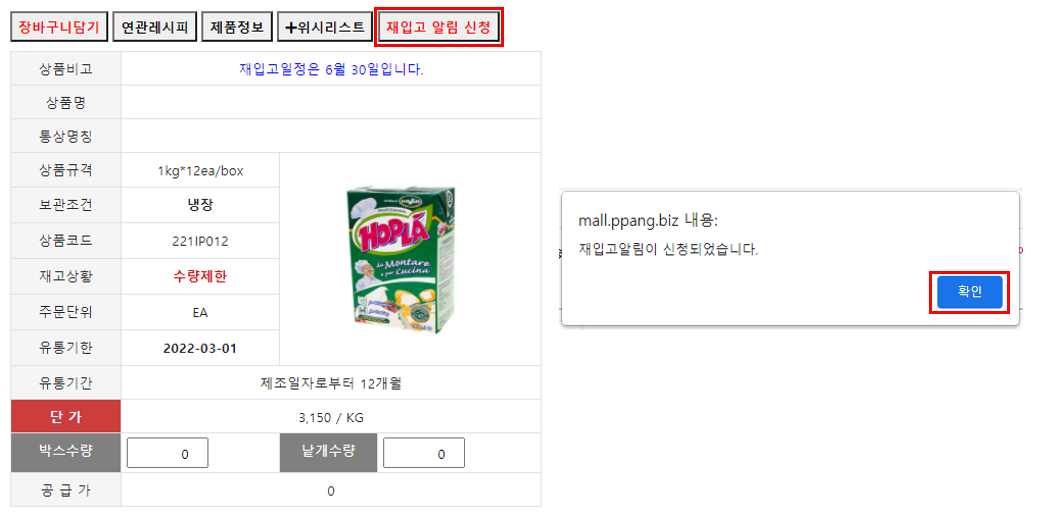The image size is (1038, 517).
Task: Click the red 단가 header cell
Action: (66, 417)
